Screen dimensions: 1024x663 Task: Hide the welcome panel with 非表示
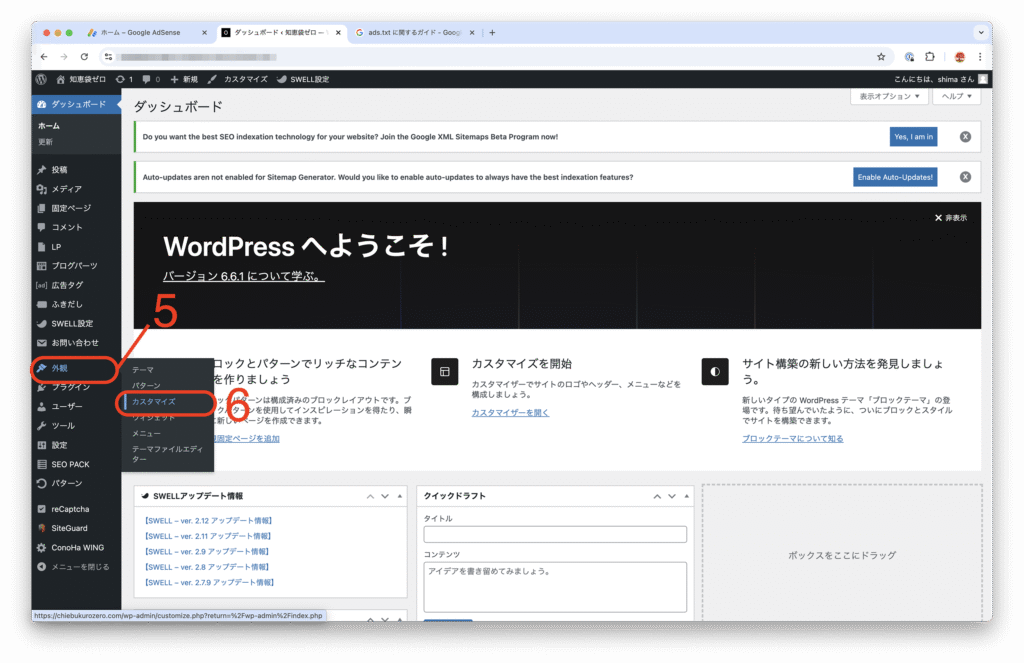click(951, 218)
